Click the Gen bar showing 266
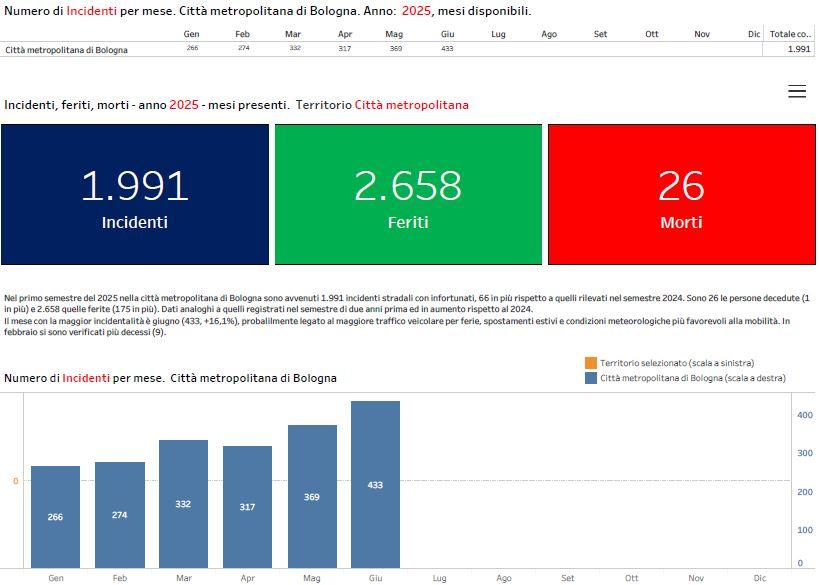 click(55, 517)
